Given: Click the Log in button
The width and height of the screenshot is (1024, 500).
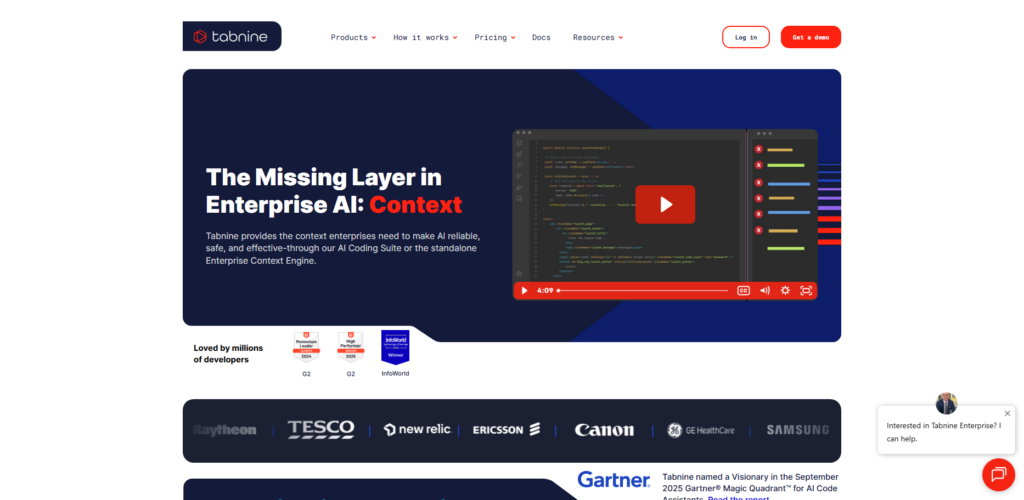Looking at the screenshot, I should point(746,37).
